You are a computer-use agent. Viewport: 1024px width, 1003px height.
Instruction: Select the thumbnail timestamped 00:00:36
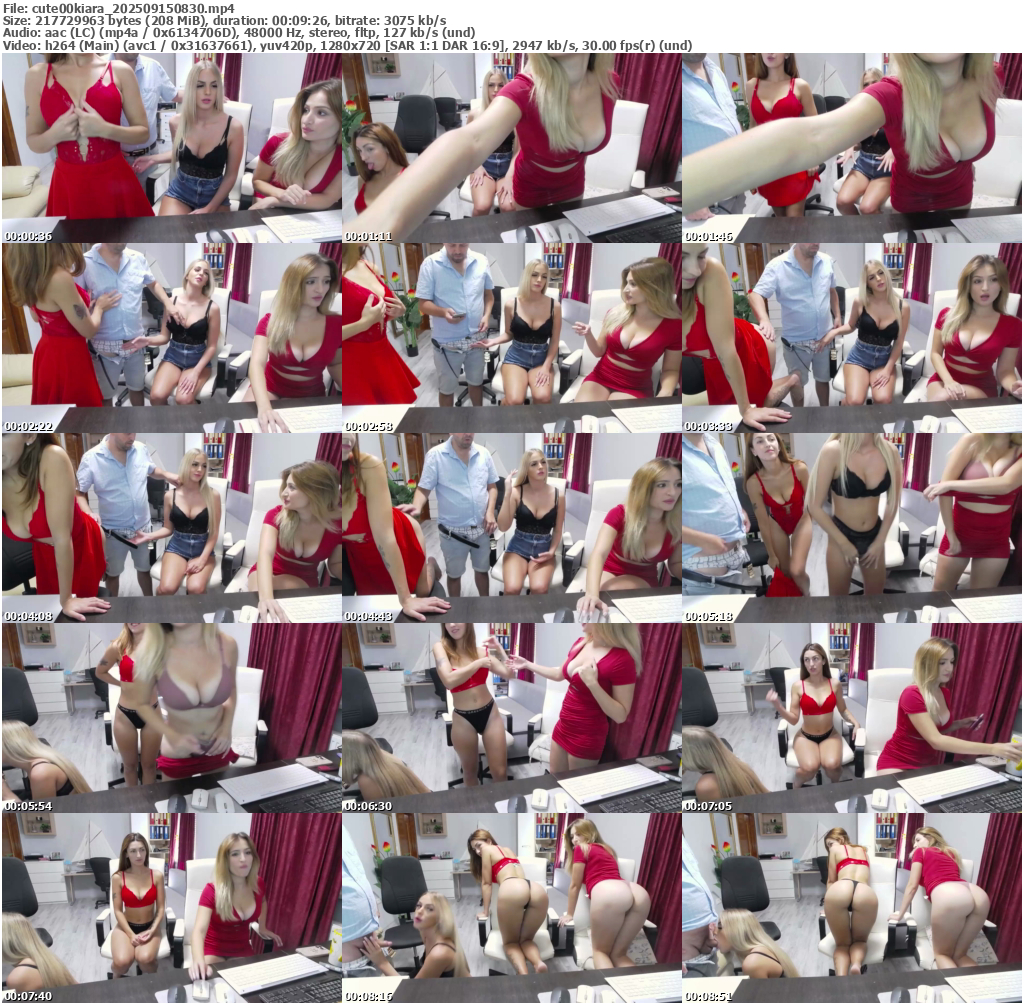click(172, 148)
